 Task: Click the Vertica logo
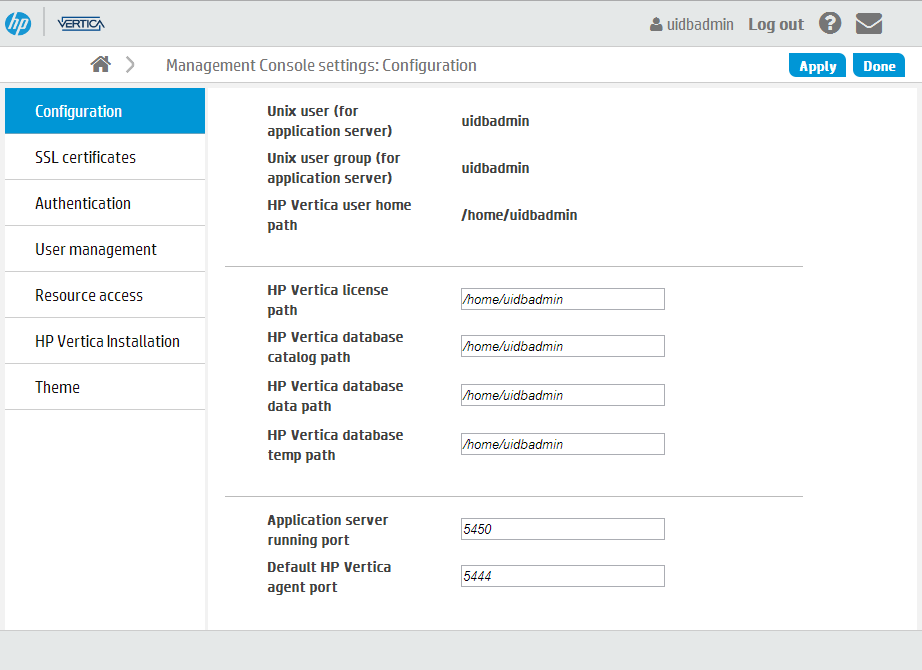[x=81, y=24]
